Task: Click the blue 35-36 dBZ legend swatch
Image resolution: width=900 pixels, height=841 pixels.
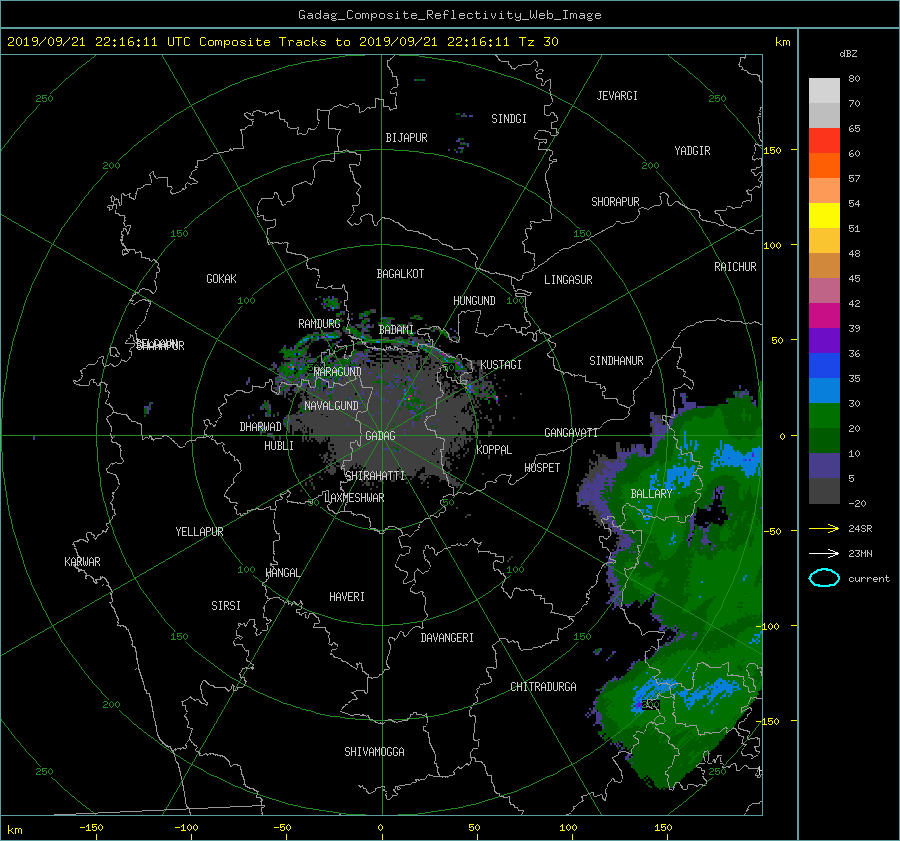Action: [824, 366]
